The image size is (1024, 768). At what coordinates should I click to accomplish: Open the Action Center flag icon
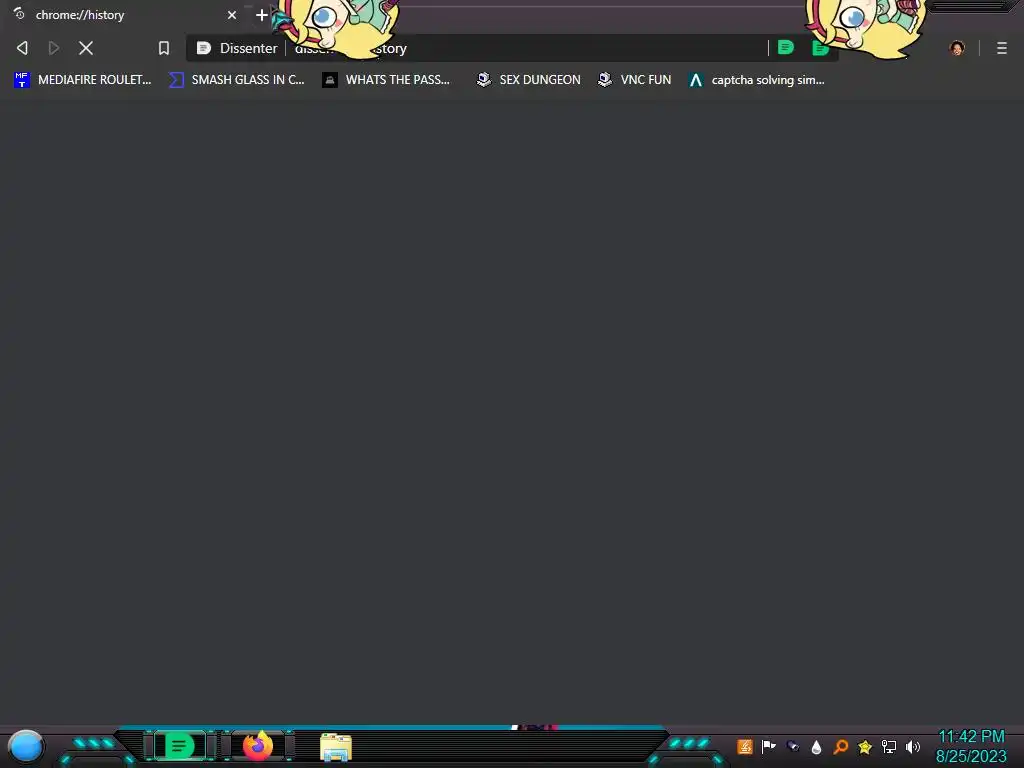tap(769, 746)
